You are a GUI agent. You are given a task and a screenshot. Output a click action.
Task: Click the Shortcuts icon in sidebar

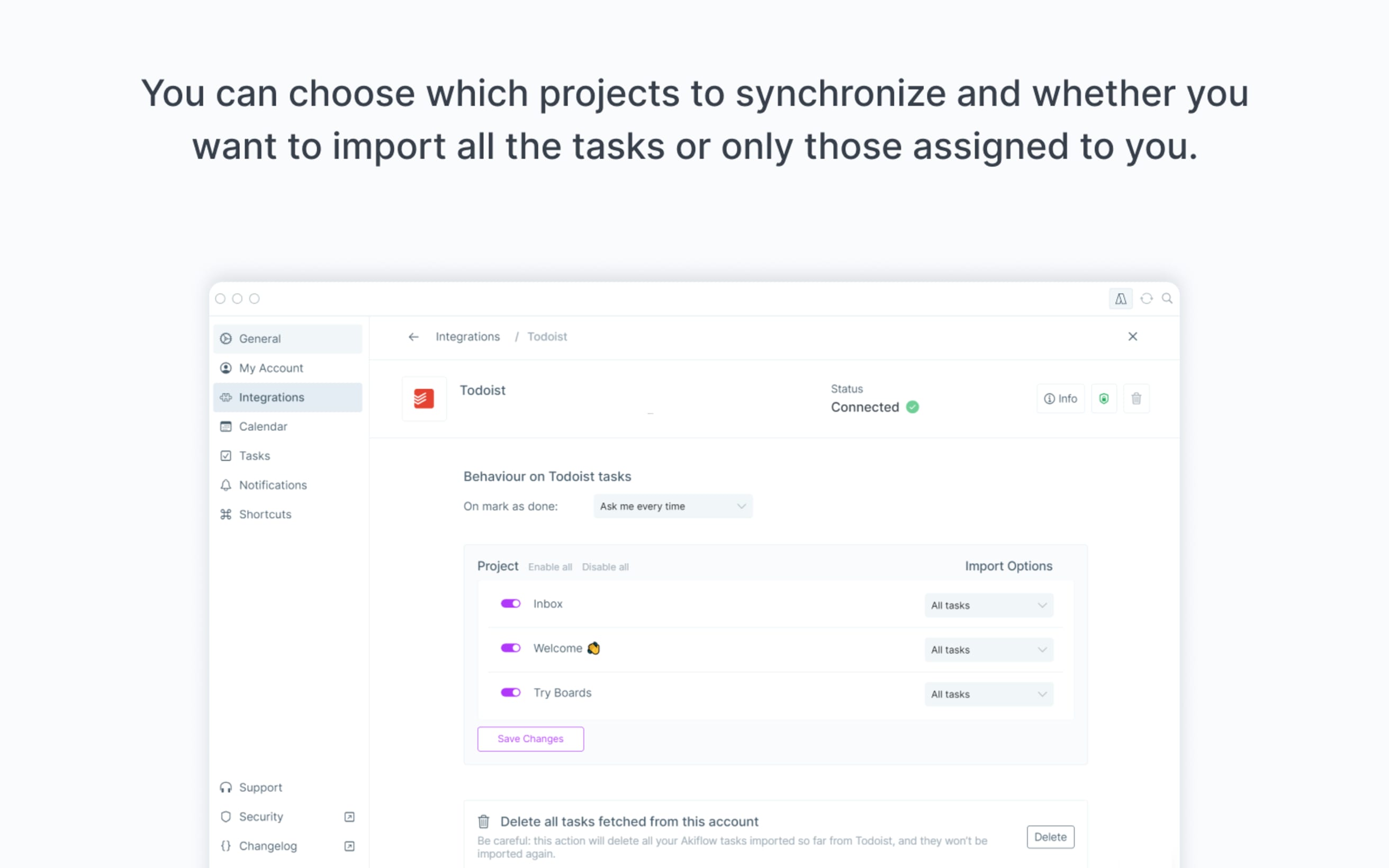[225, 514]
